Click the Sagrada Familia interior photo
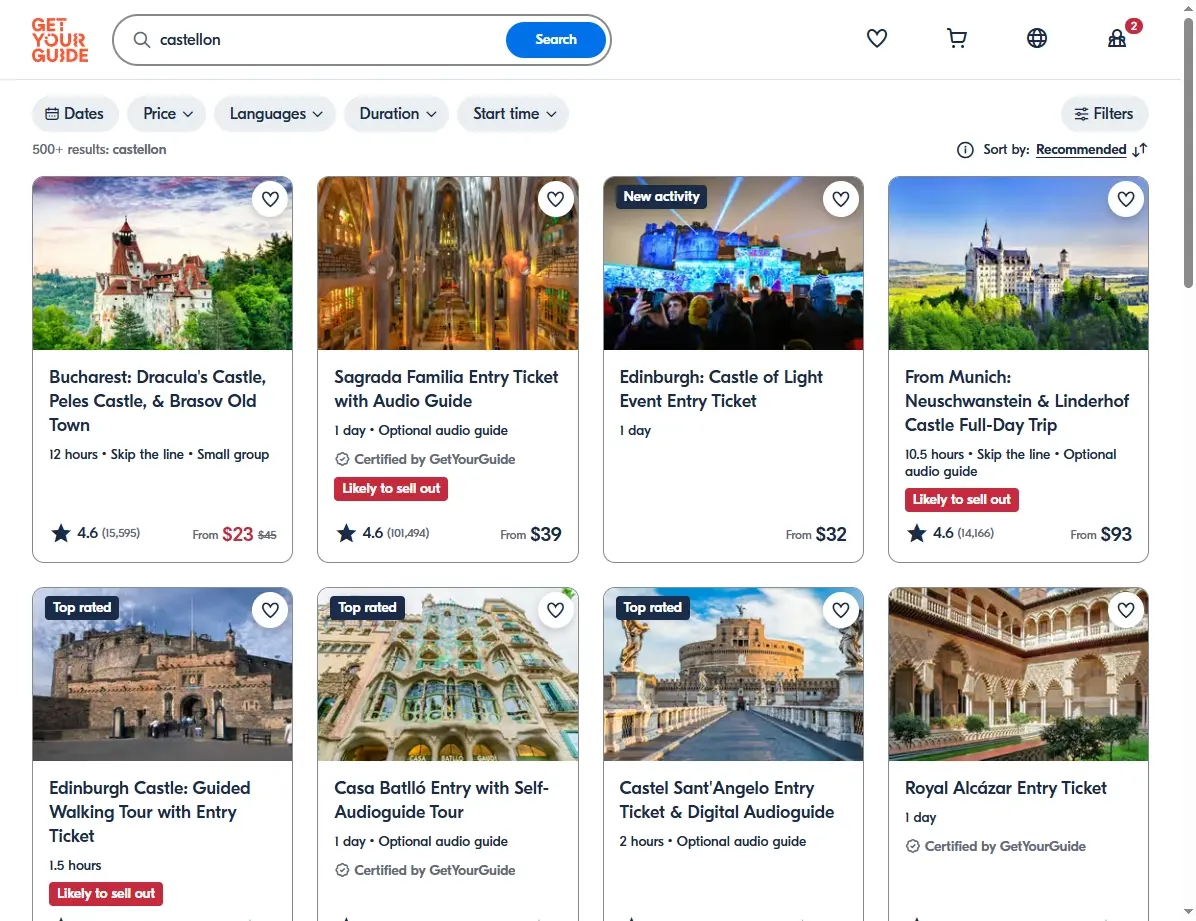Screen dimensions: 1196x921 tap(448, 263)
